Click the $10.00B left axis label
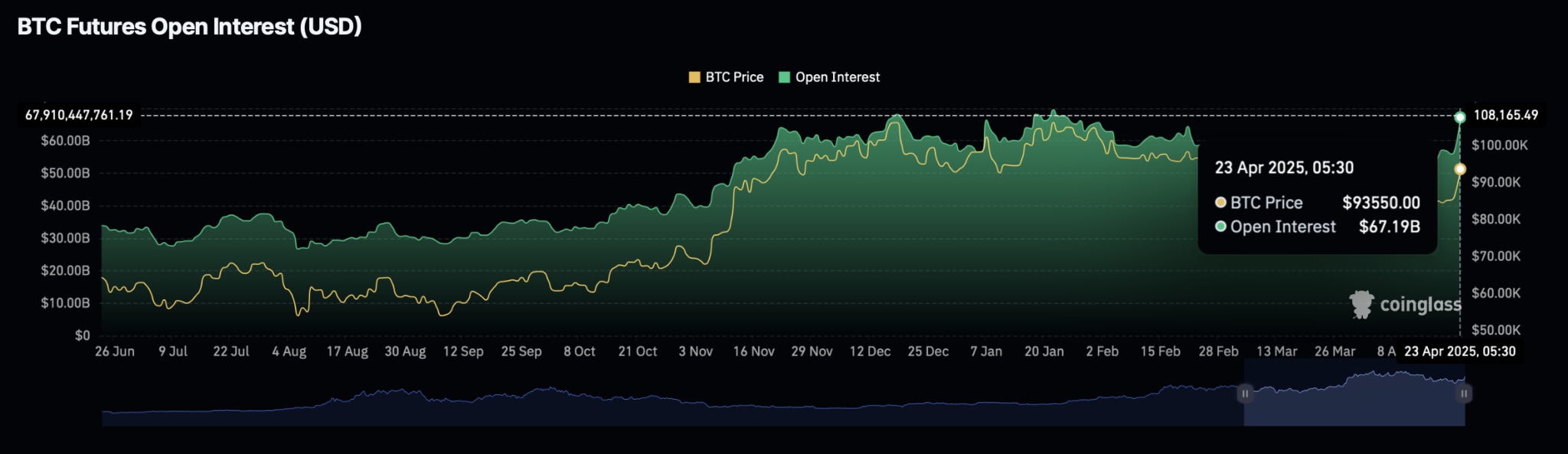 [x=66, y=303]
